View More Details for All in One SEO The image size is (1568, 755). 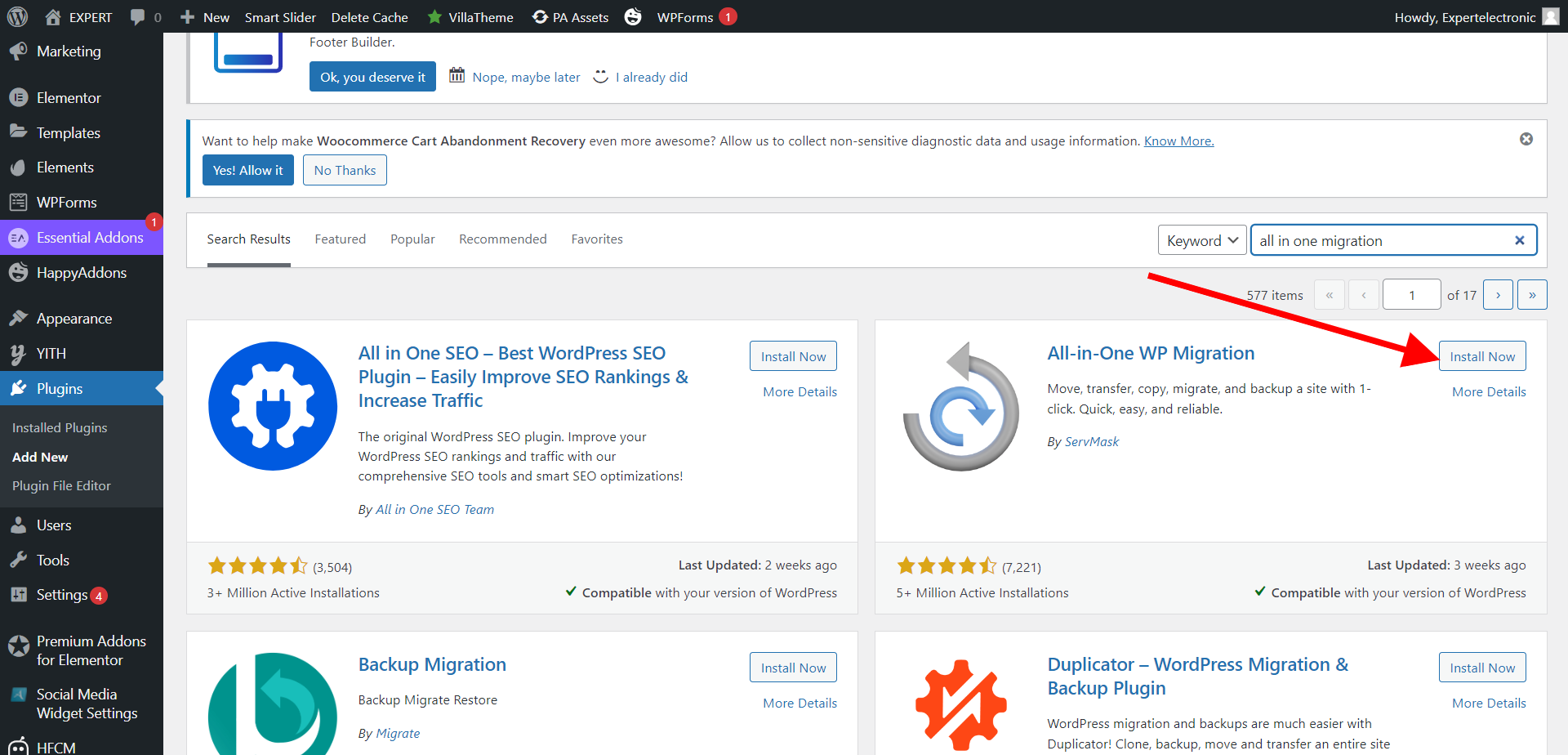click(800, 392)
